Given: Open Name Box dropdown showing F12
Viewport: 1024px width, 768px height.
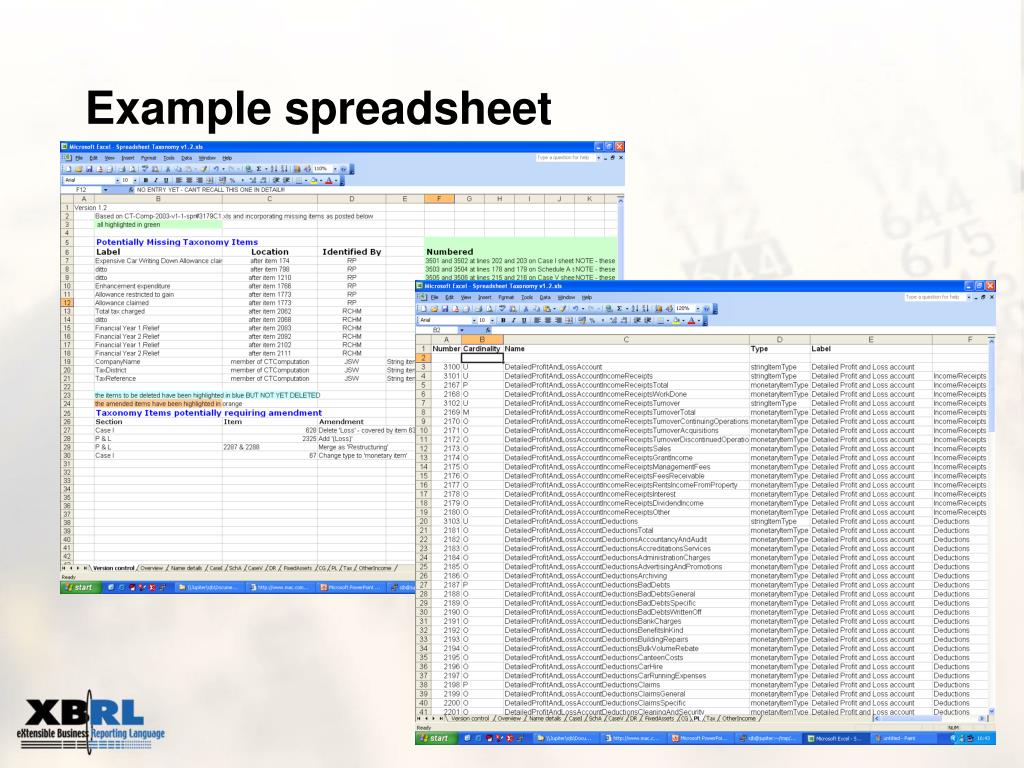Looking at the screenshot, I should tap(106, 189).
